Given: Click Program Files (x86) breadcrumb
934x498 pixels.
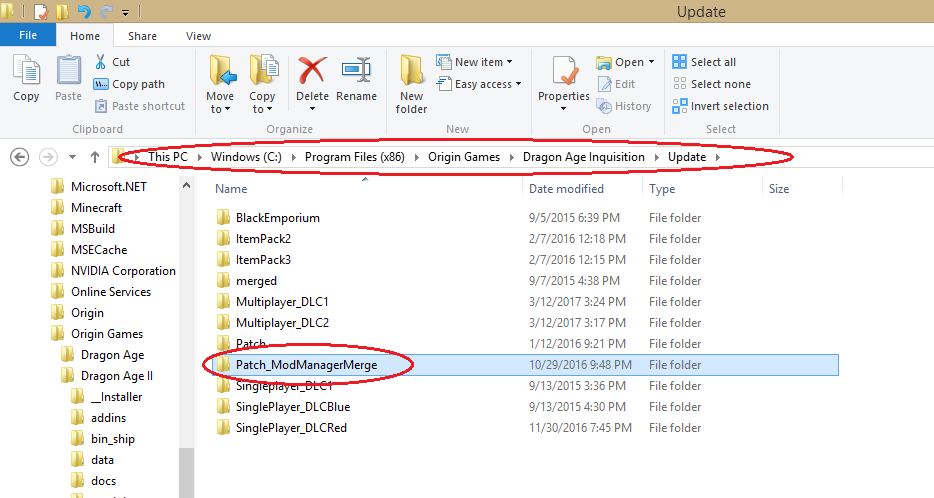Looking at the screenshot, I should [x=354, y=157].
